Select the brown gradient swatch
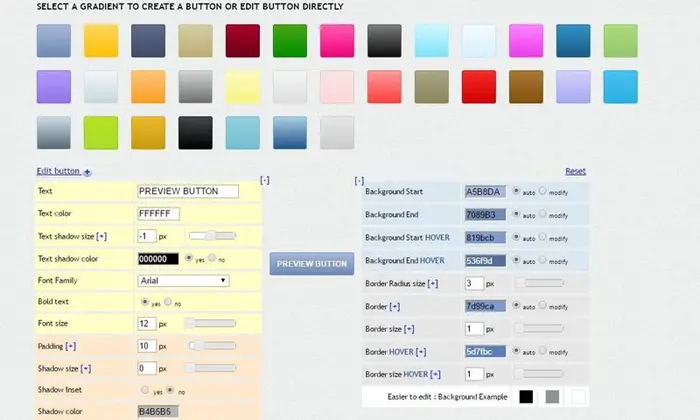 click(526, 87)
